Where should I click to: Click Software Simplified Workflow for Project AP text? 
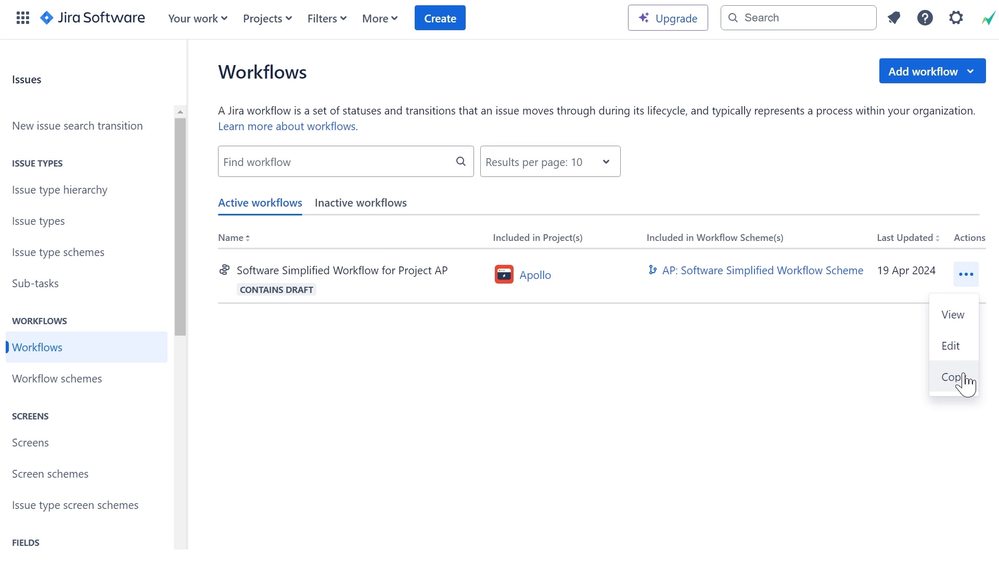(342, 270)
